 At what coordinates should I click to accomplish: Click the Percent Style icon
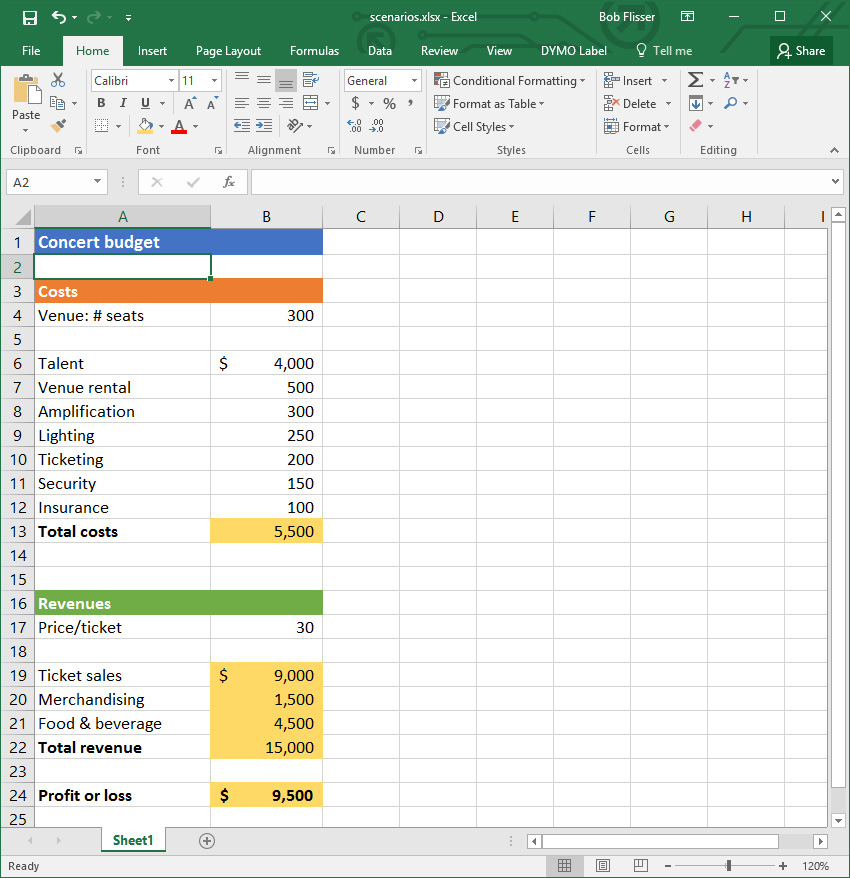click(390, 104)
